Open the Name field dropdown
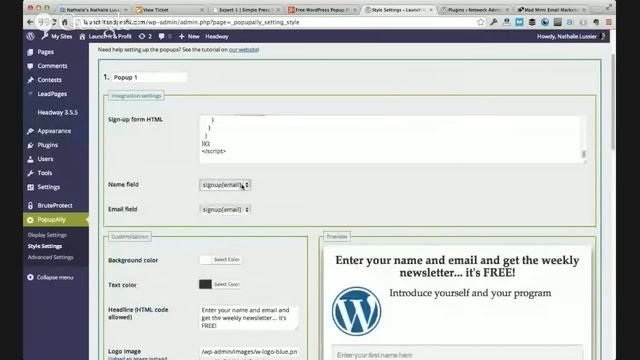640x360 pixels. pyautogui.click(x=225, y=185)
